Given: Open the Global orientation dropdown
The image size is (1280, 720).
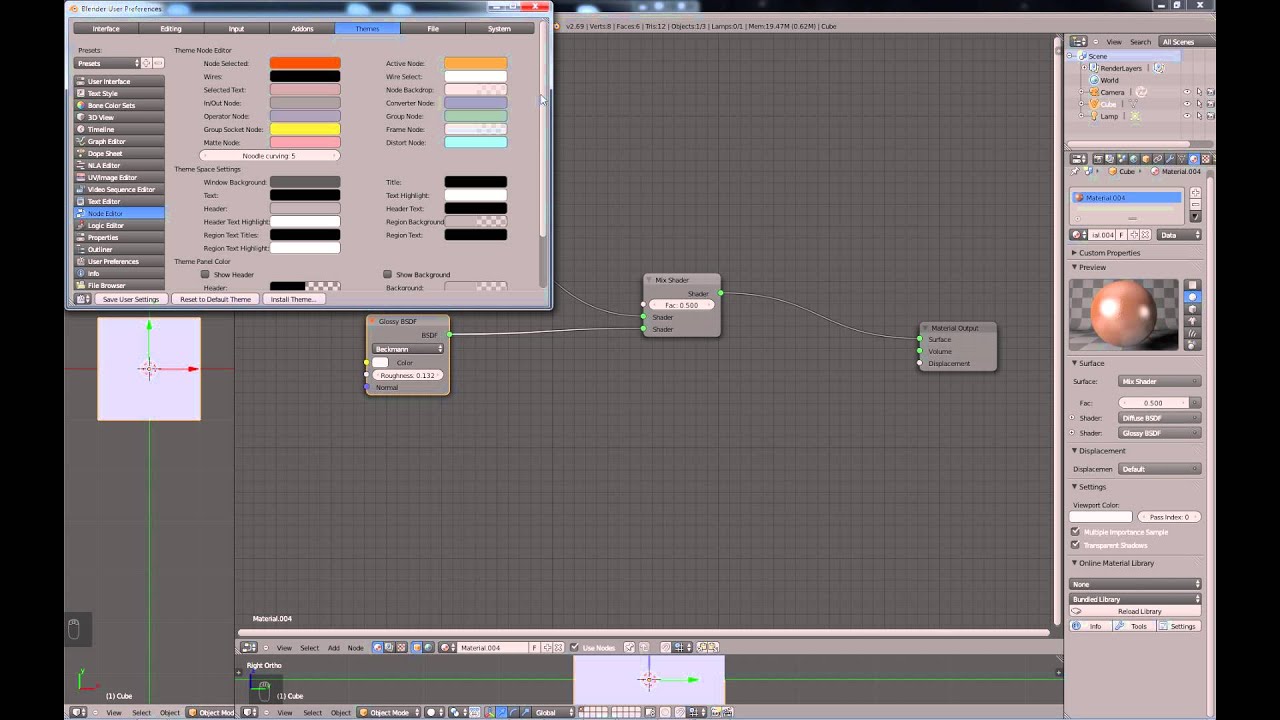Looking at the screenshot, I should click(x=554, y=712).
